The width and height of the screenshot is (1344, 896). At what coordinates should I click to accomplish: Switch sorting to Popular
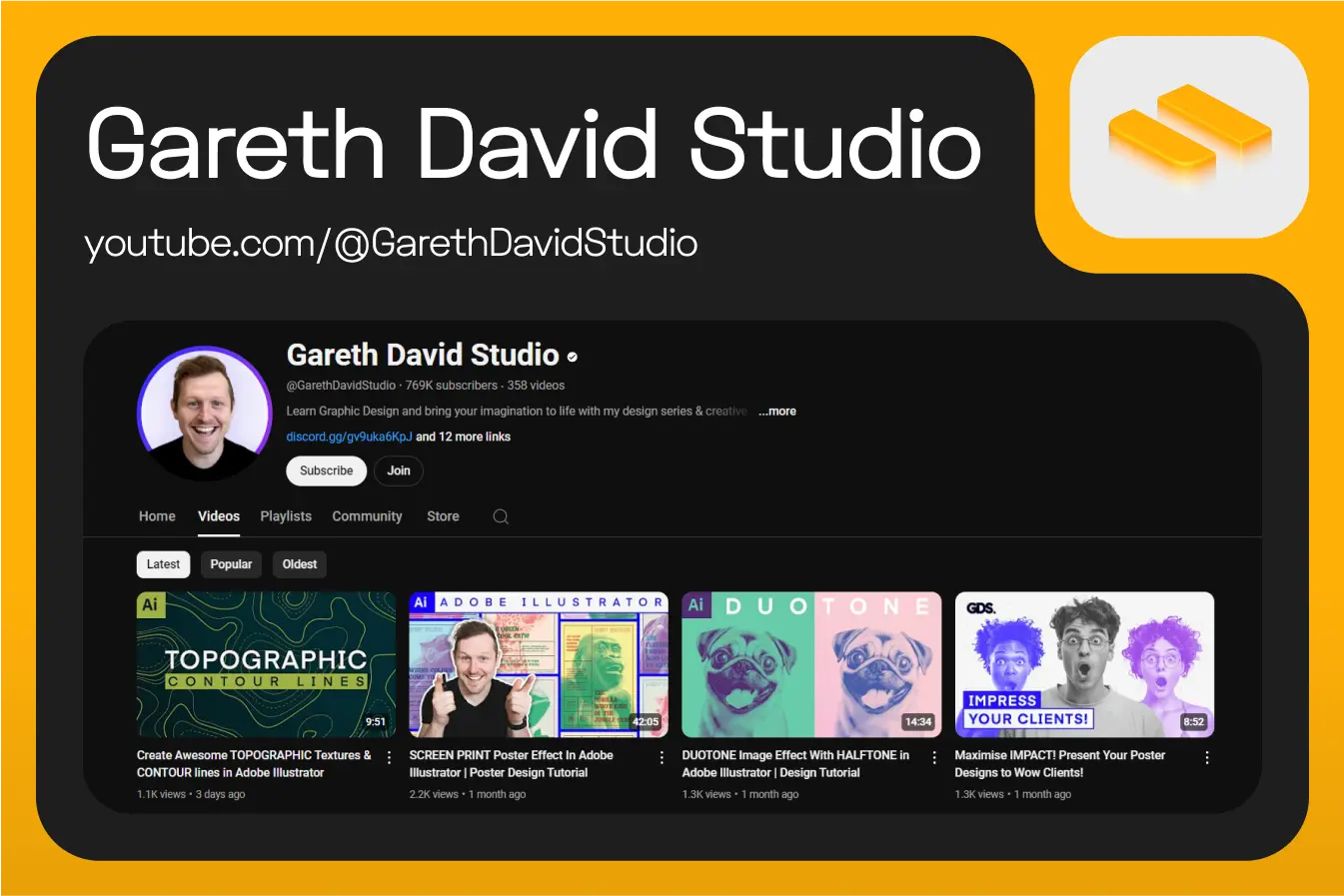point(231,564)
